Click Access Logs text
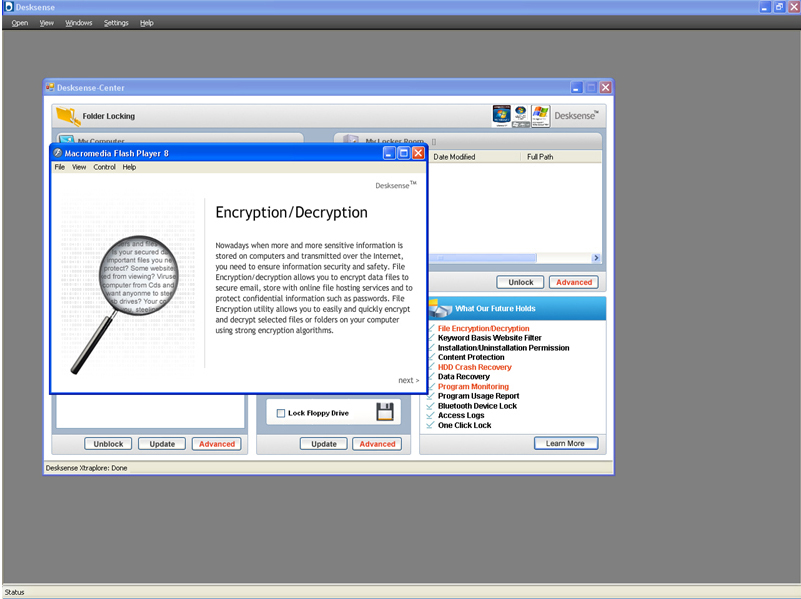This screenshot has width=801, height=599. [x=461, y=415]
